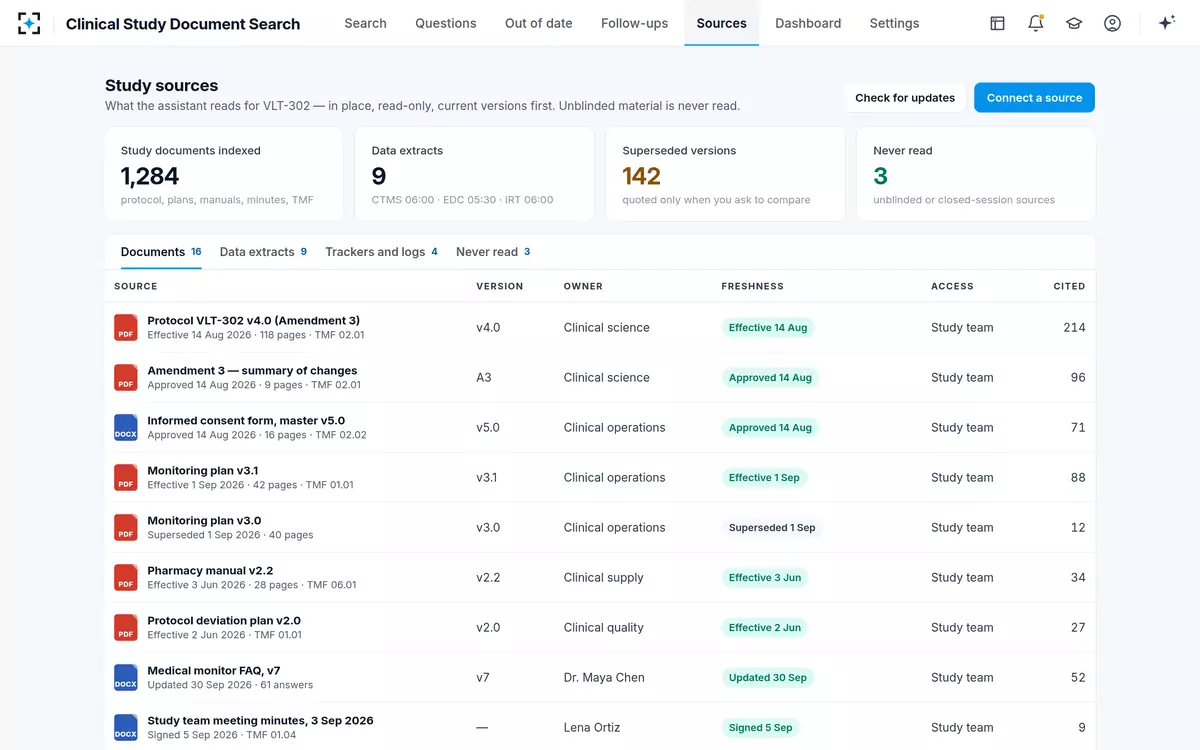Click the Effective 1 Sep badge
1200x750 pixels.
point(764,478)
